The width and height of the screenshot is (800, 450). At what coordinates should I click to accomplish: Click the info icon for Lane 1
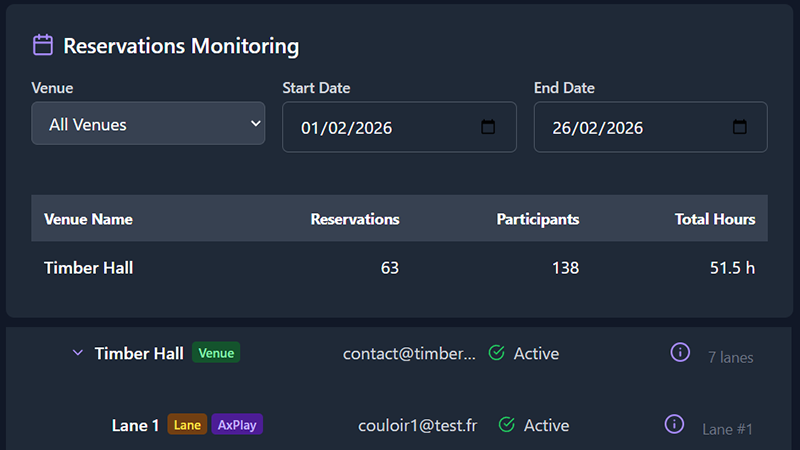[674, 424]
